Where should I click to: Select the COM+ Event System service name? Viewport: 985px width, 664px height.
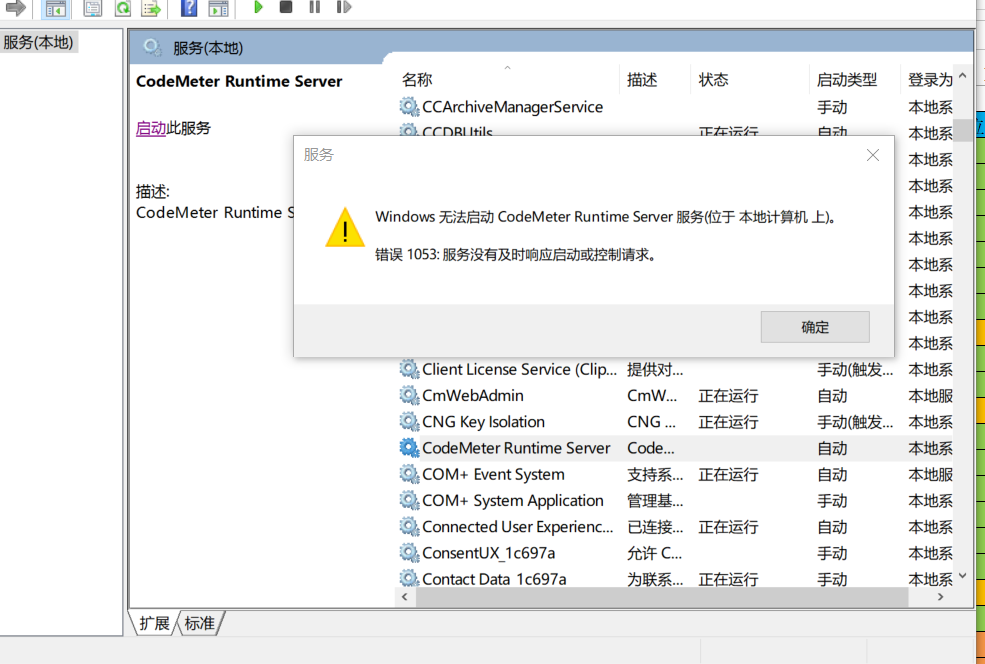(x=493, y=474)
